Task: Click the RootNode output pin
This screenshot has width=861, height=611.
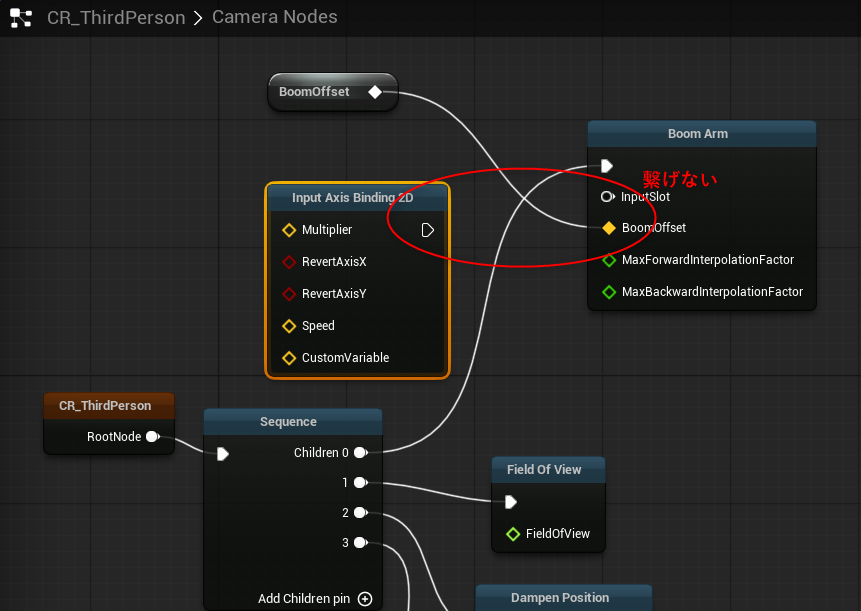Action: click(x=152, y=437)
